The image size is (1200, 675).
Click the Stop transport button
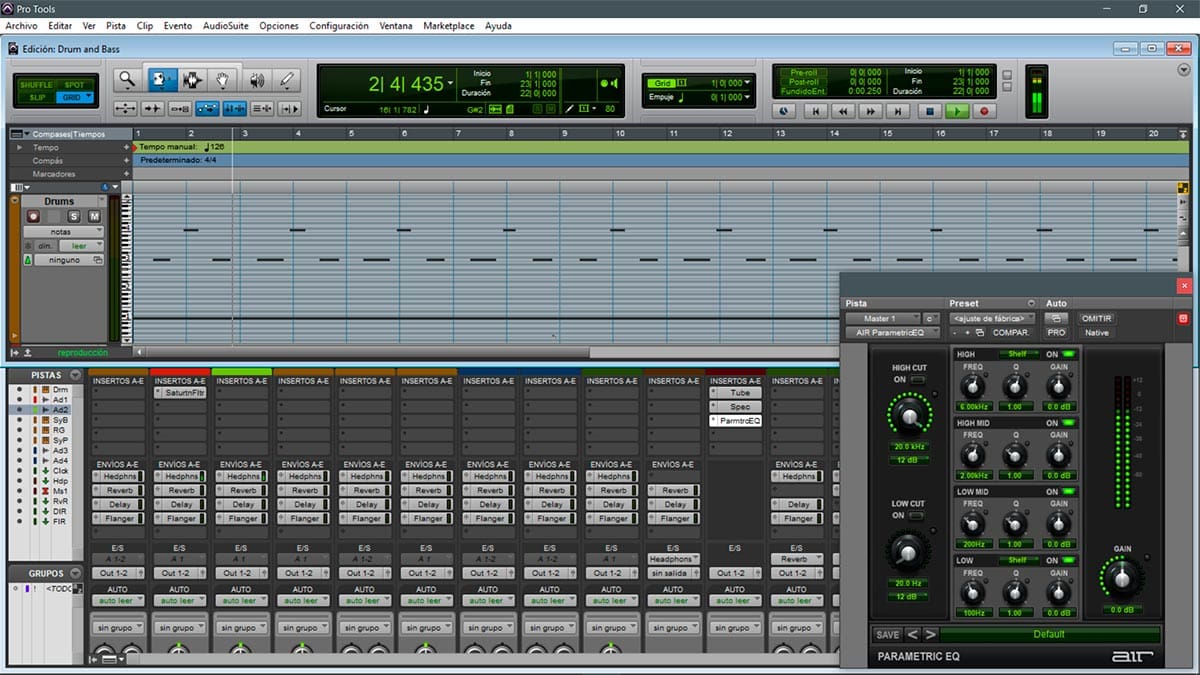coord(929,112)
